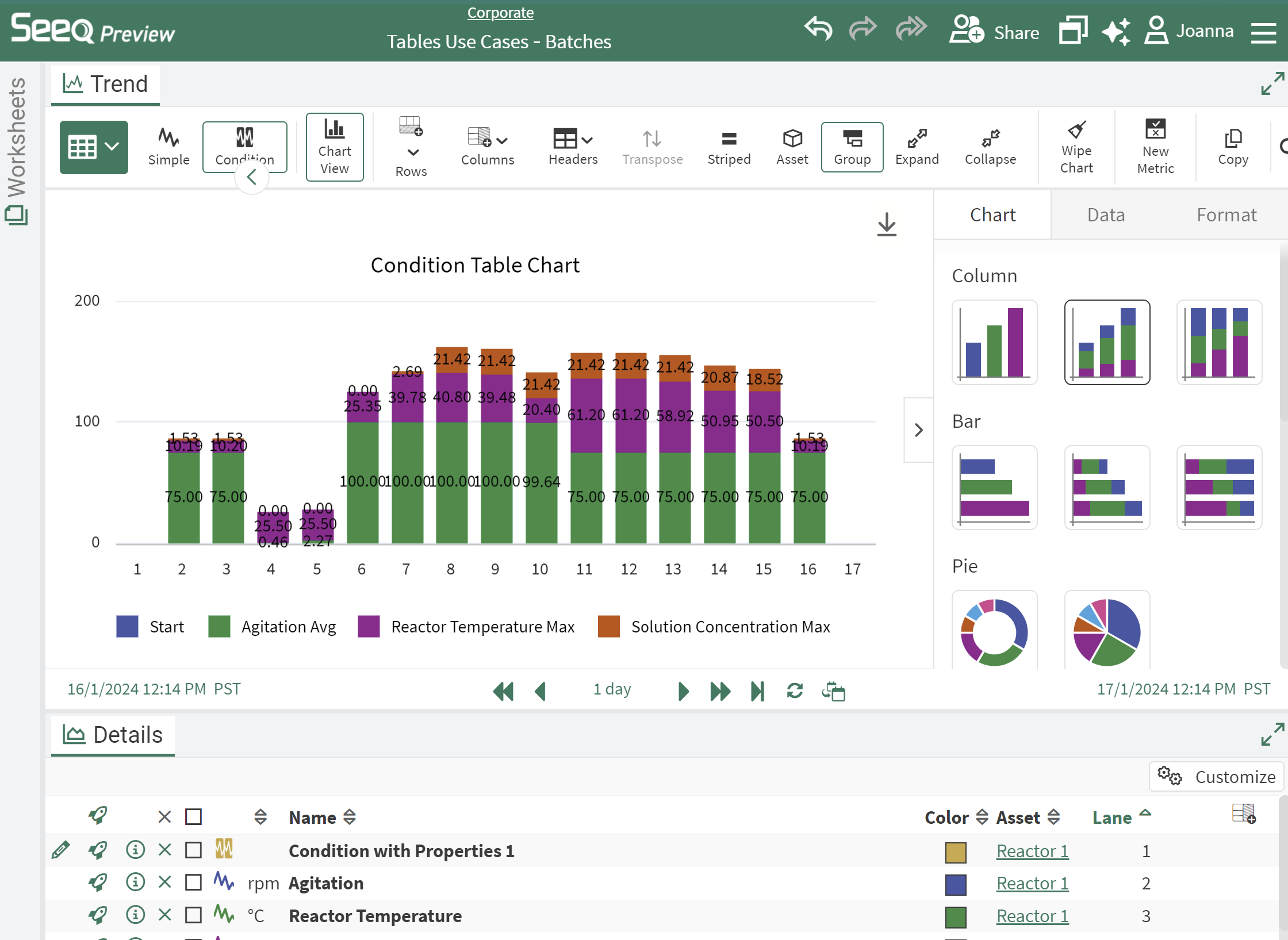Step display range forward half
The image size is (1288, 940).
(683, 690)
